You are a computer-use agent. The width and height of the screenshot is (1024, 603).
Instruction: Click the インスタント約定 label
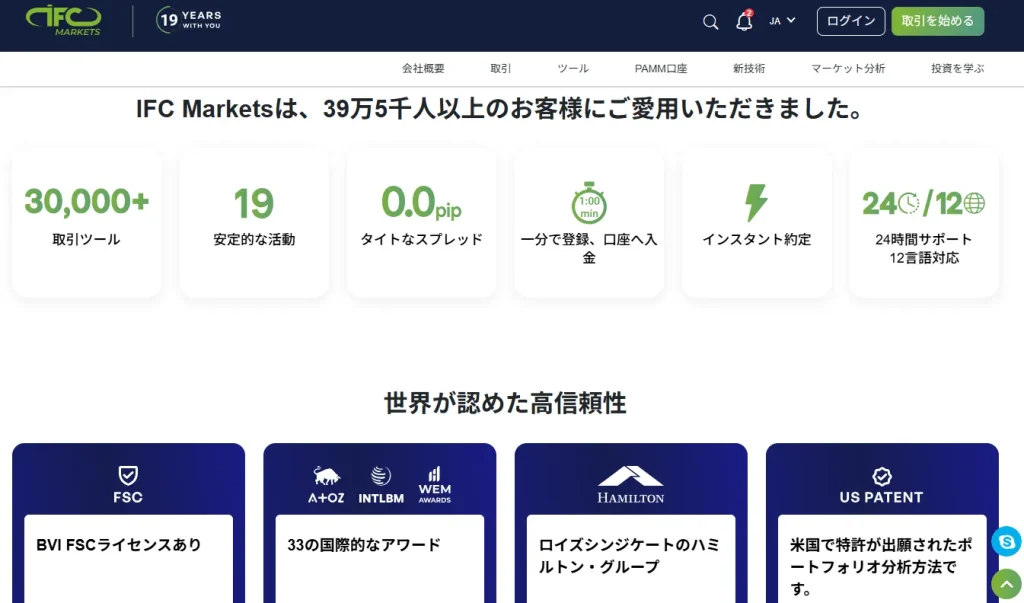click(756, 239)
